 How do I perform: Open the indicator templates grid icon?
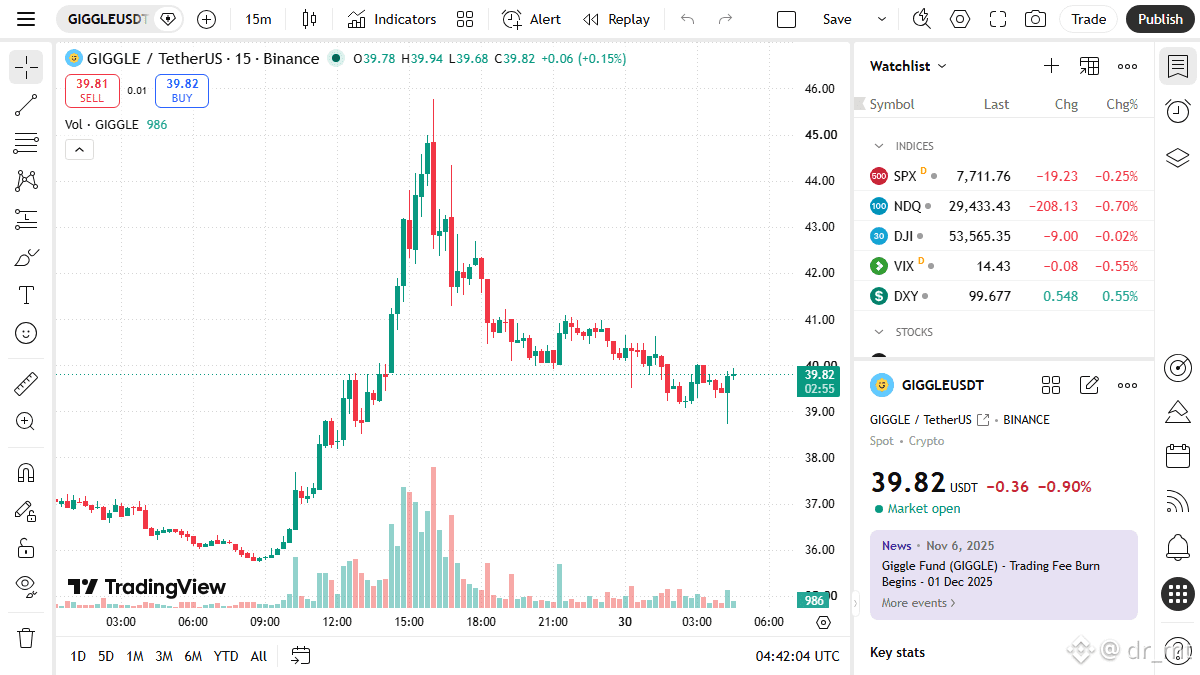[464, 19]
